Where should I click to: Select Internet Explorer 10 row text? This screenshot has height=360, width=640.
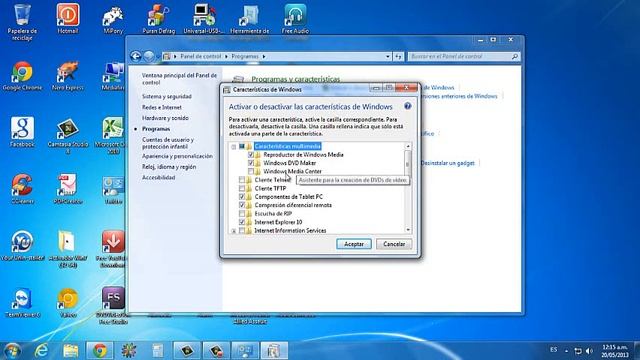[x=278, y=222]
